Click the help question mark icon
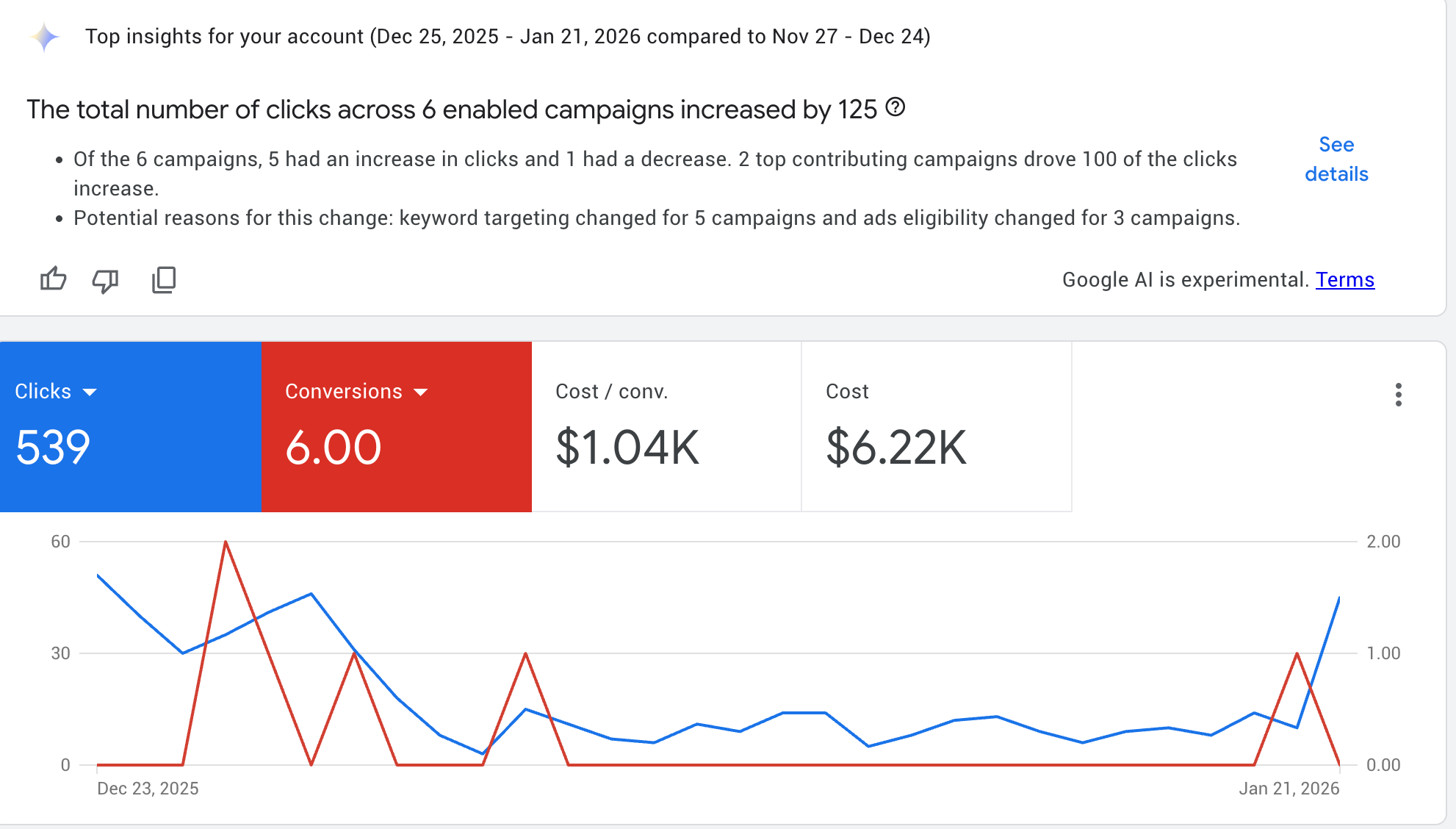 895,107
